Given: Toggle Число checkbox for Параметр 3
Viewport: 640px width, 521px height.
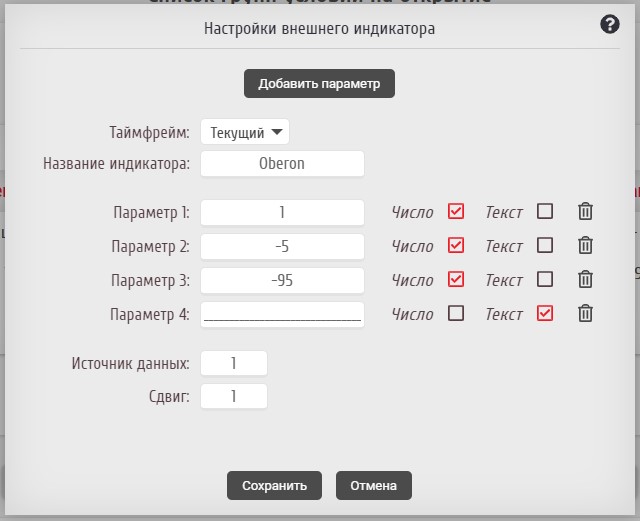Looking at the screenshot, I should pyautogui.click(x=456, y=280).
